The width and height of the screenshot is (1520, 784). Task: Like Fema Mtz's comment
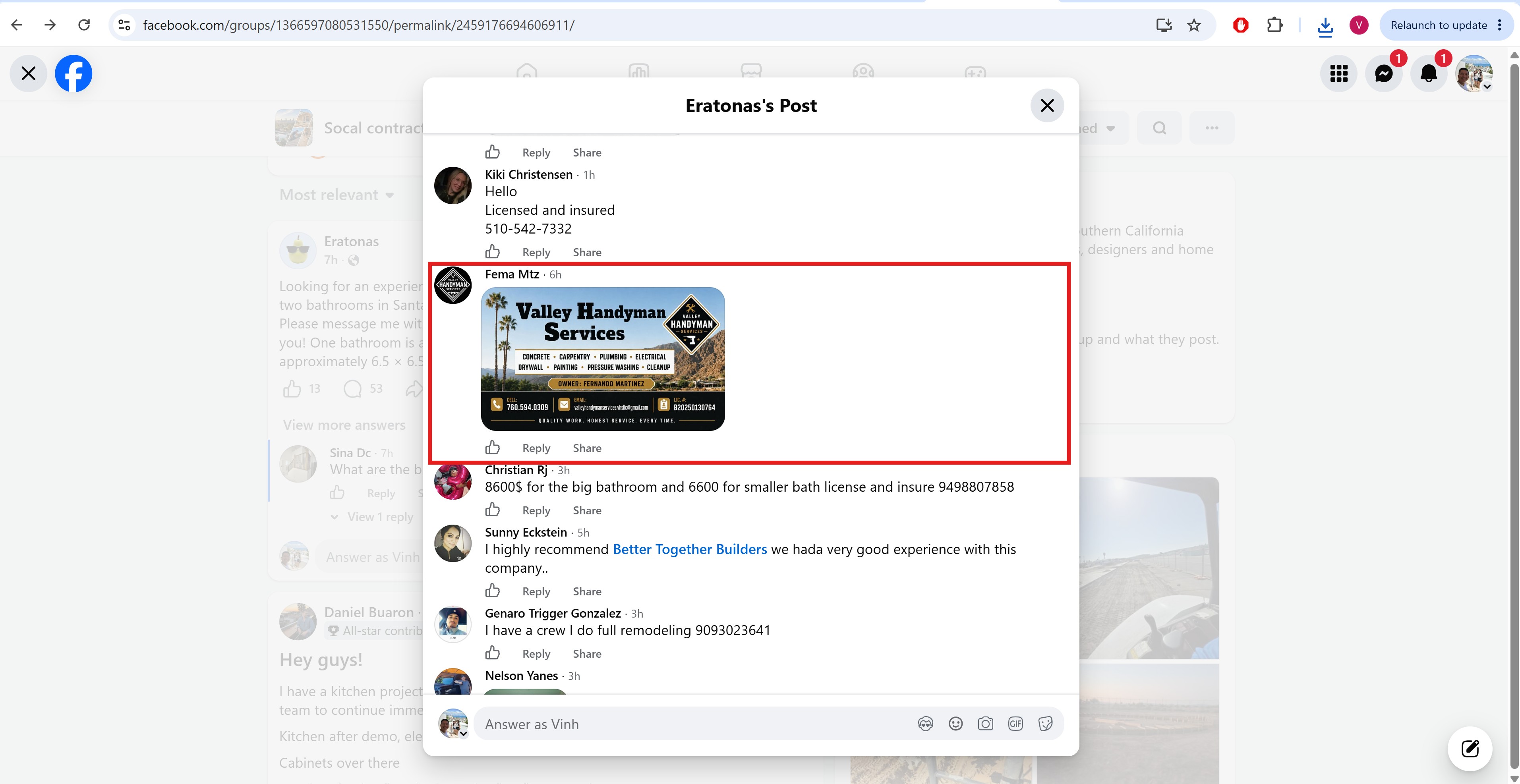click(x=493, y=448)
